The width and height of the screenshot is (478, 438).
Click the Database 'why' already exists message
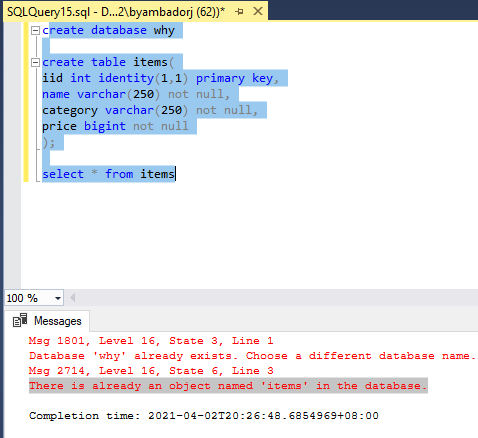point(252,356)
